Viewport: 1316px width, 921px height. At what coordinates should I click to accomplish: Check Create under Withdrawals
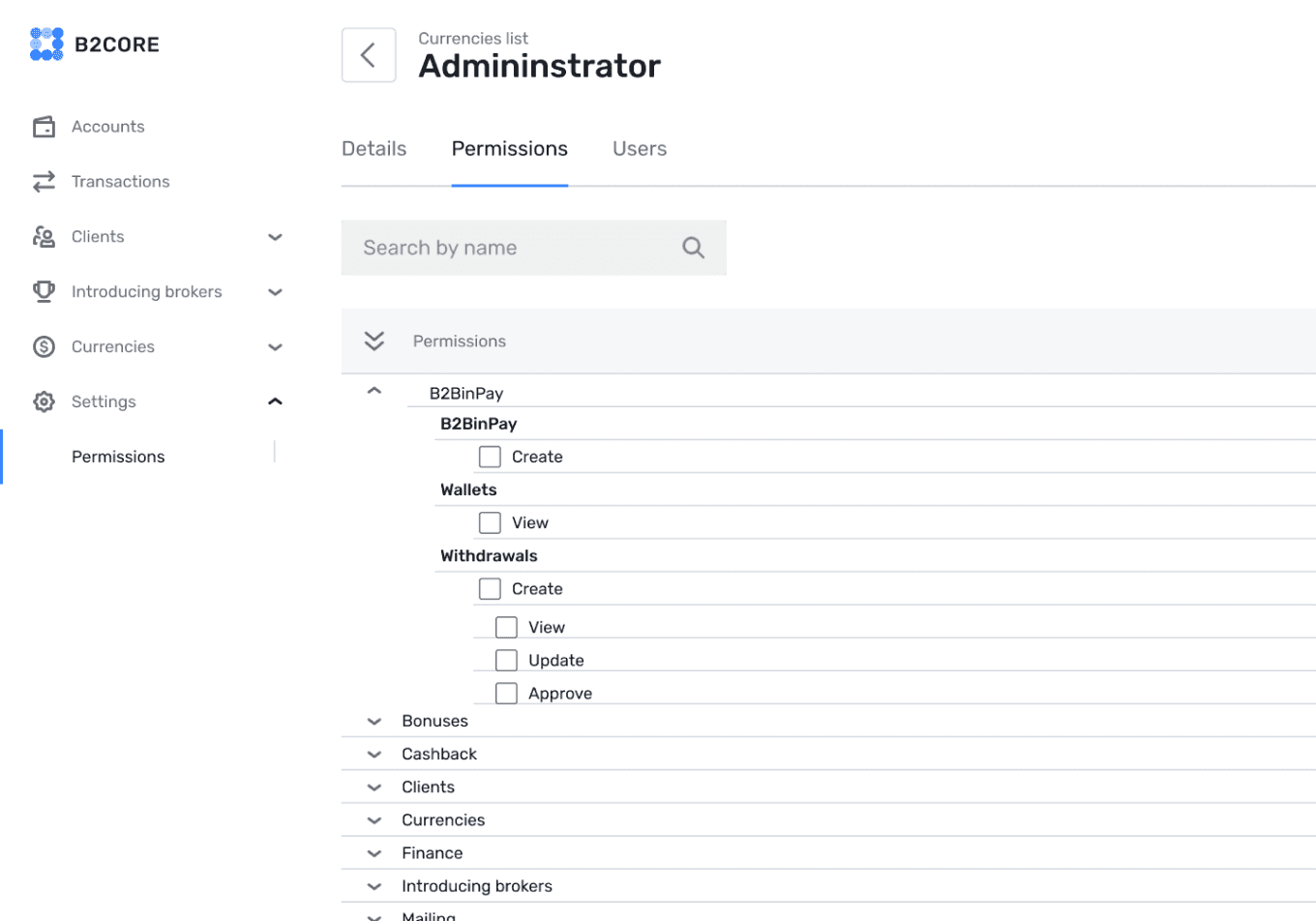490,589
